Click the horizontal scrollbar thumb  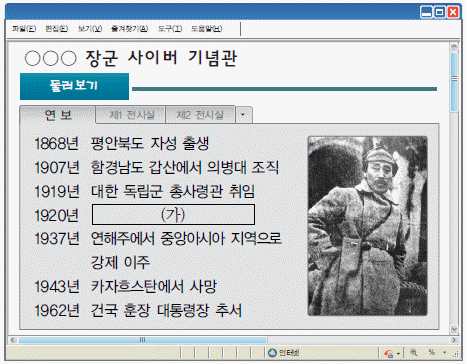pos(143,340)
